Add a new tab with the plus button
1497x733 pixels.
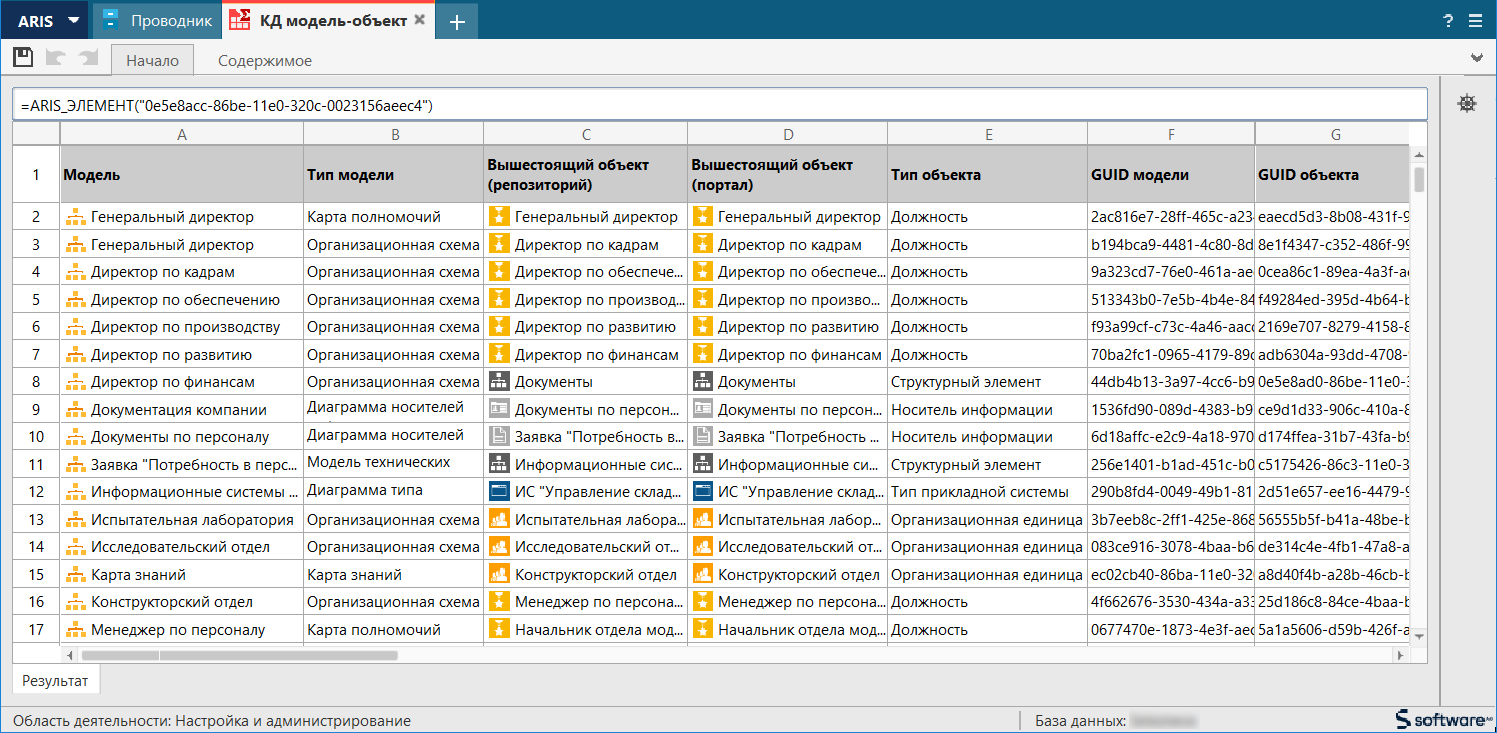coord(457,22)
